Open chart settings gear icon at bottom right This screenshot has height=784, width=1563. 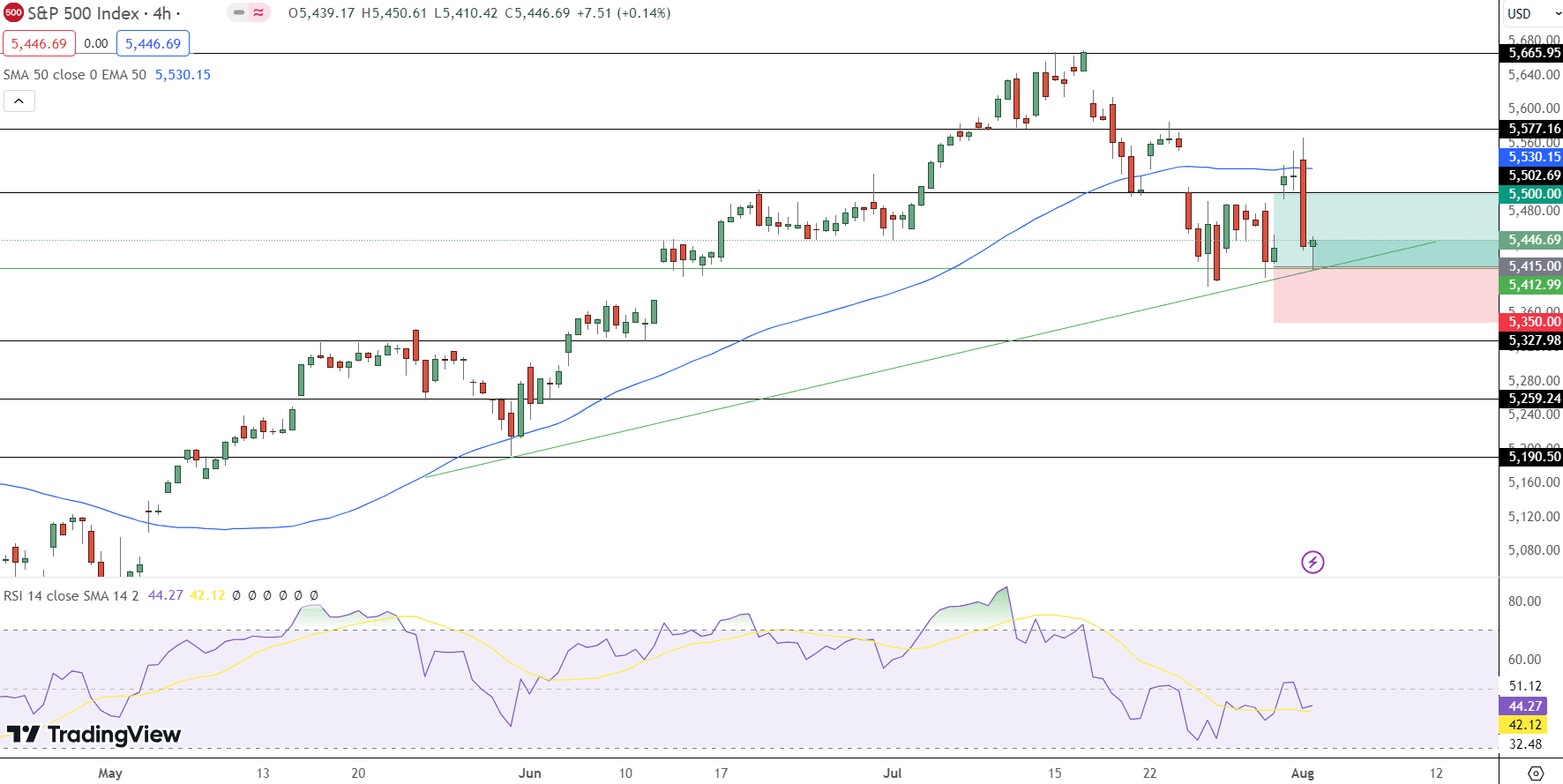(x=1536, y=773)
